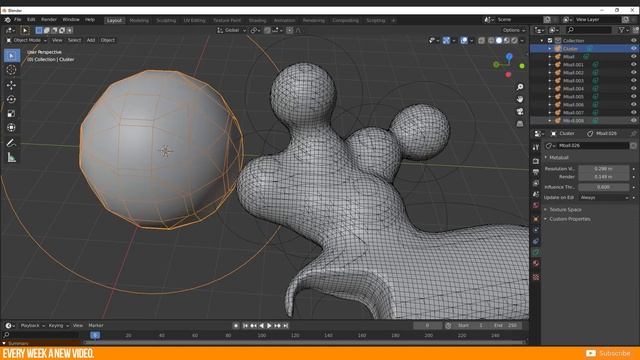Click the Subscribe button in banner
Image resolution: width=640 pixels, height=360 pixels.
coord(609,353)
